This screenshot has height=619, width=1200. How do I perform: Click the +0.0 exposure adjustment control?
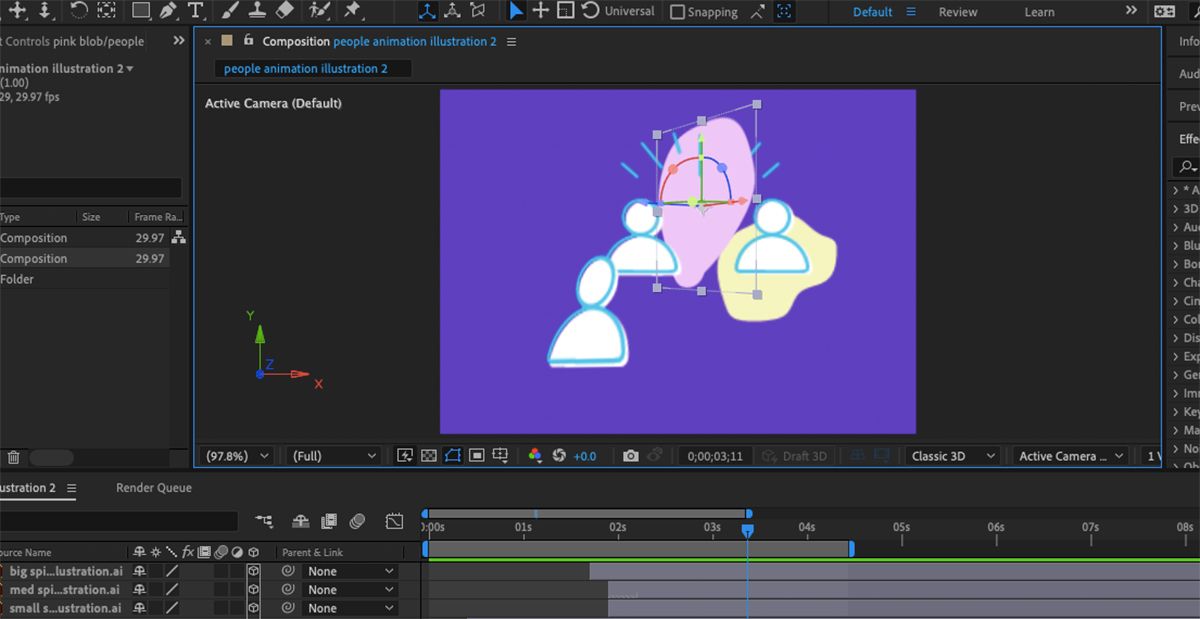coord(584,455)
